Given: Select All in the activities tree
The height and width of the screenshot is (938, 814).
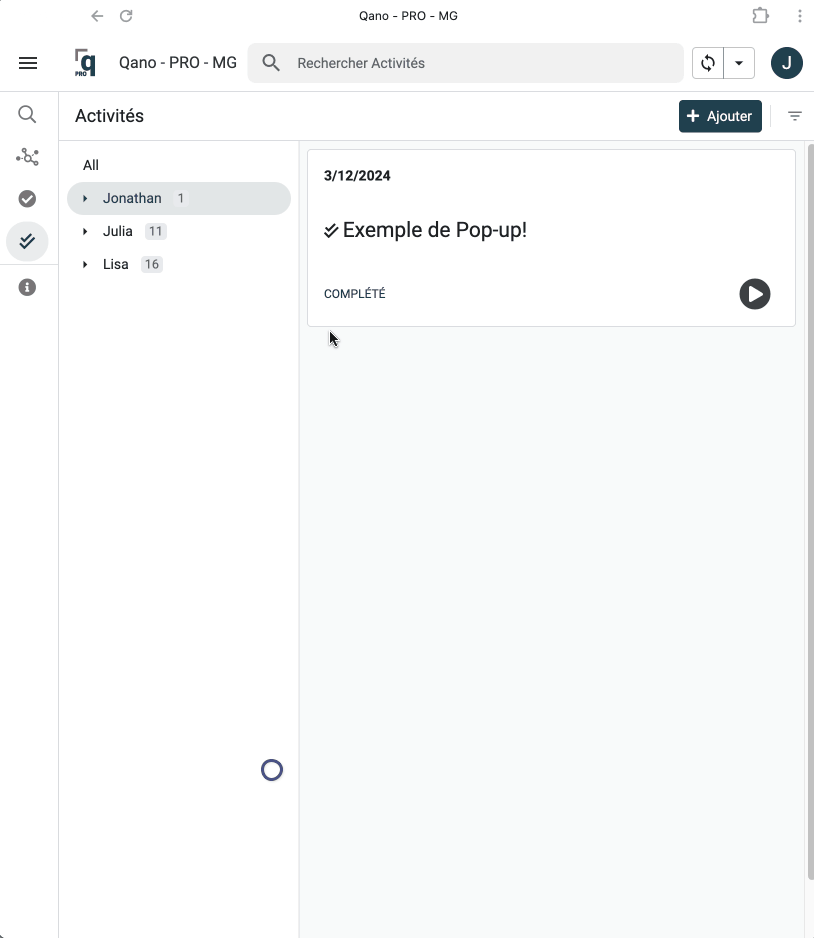Looking at the screenshot, I should (91, 165).
